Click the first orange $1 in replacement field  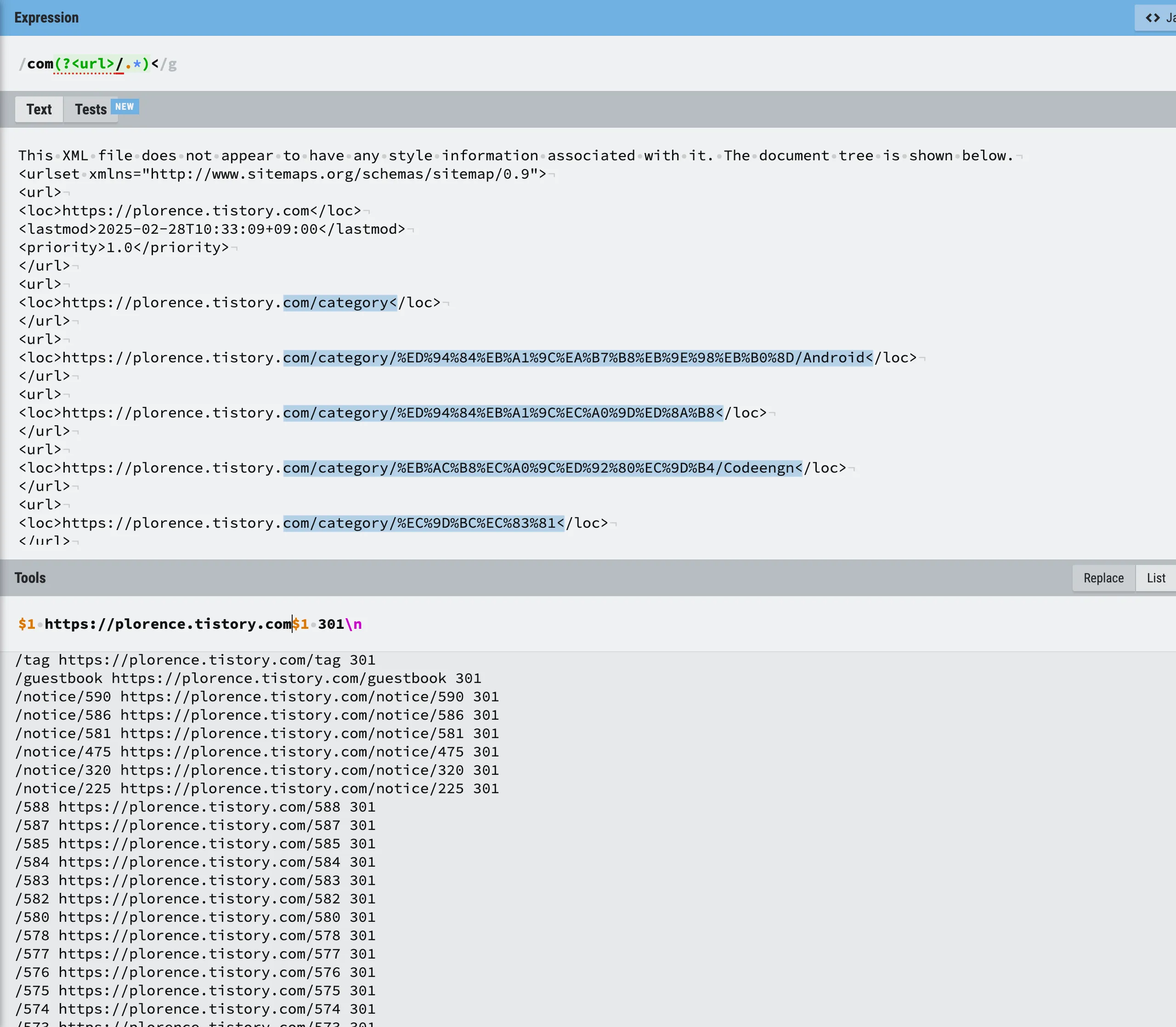point(26,624)
